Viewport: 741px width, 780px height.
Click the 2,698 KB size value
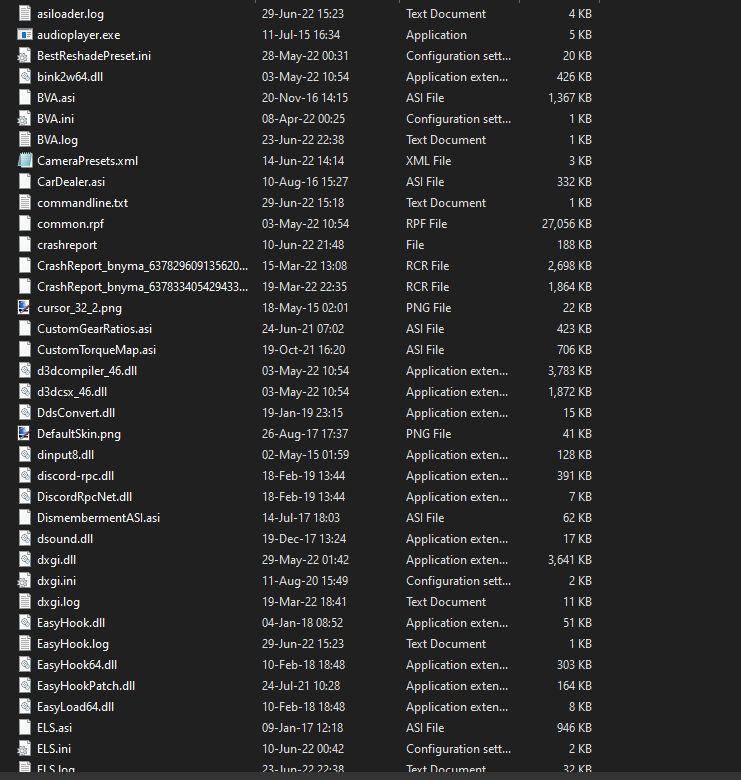[x=570, y=266]
